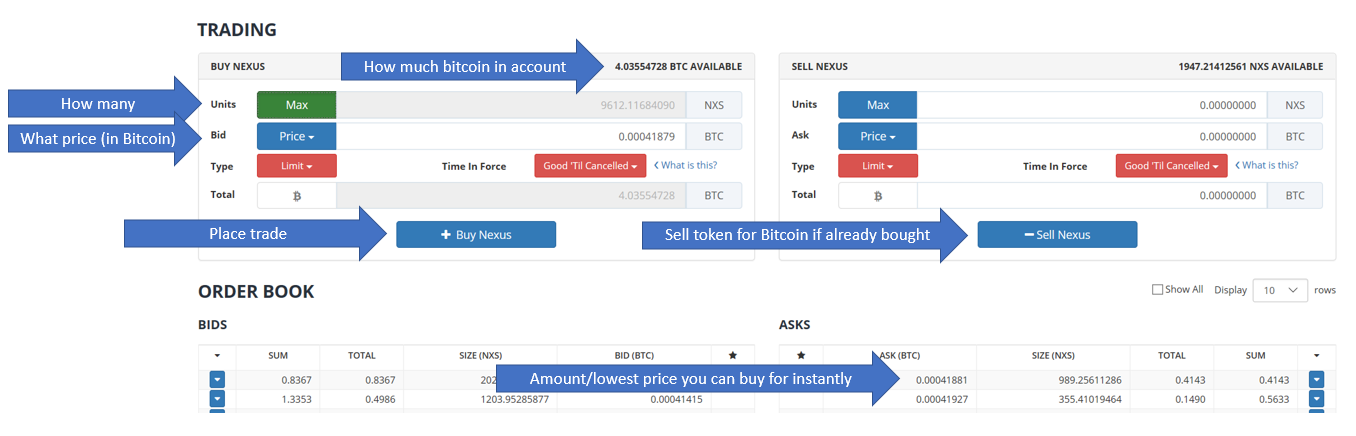Open the blue action button for ask row 0.5633
The width and height of the screenshot is (1356, 436).
point(1317,399)
